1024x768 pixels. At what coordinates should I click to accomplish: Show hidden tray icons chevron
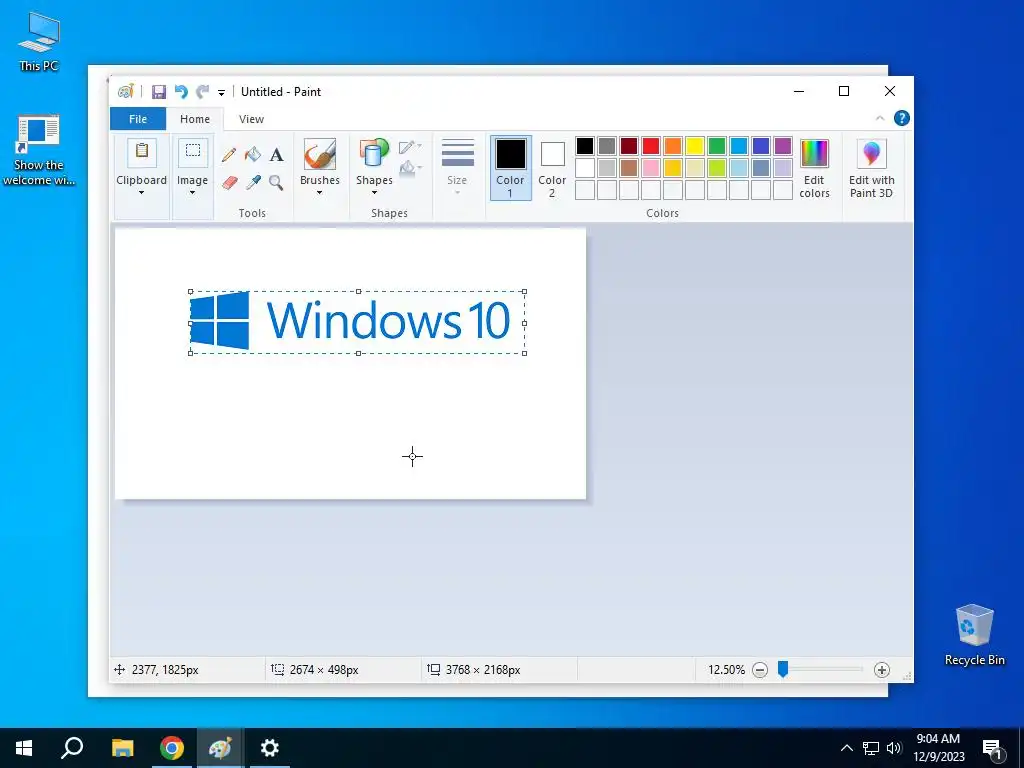point(846,748)
